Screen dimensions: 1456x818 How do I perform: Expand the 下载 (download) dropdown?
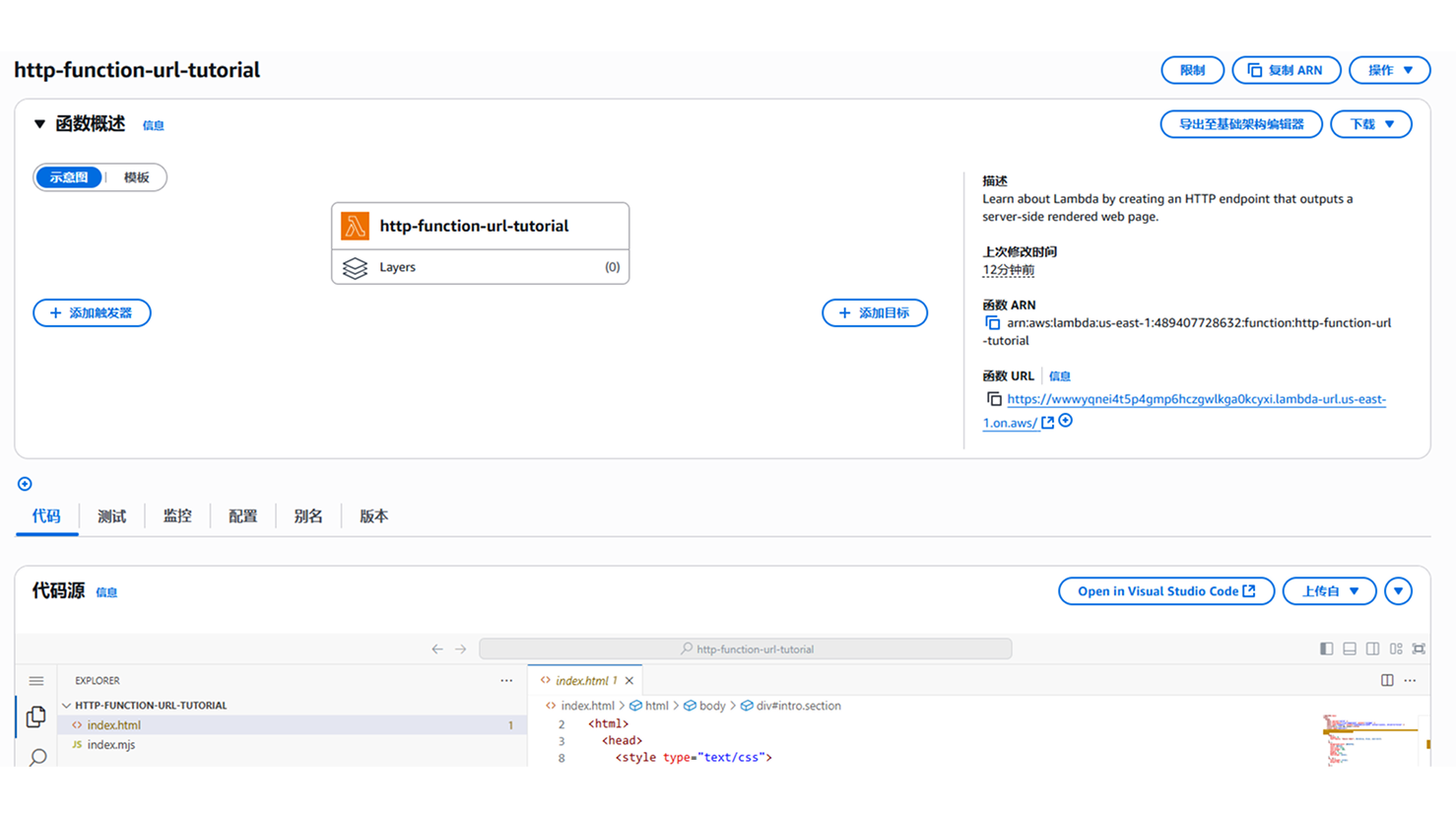(x=1370, y=124)
